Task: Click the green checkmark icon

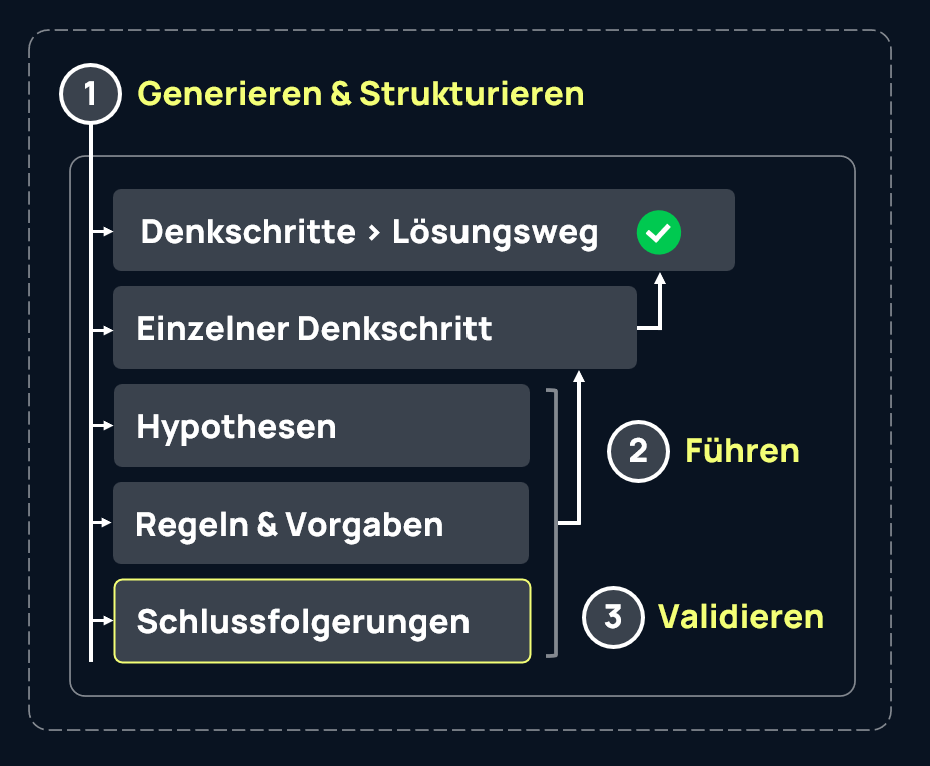Action: (x=658, y=233)
